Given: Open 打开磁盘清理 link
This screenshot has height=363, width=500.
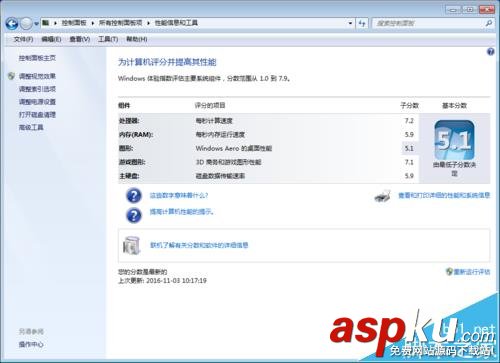Looking at the screenshot, I should [37, 115].
